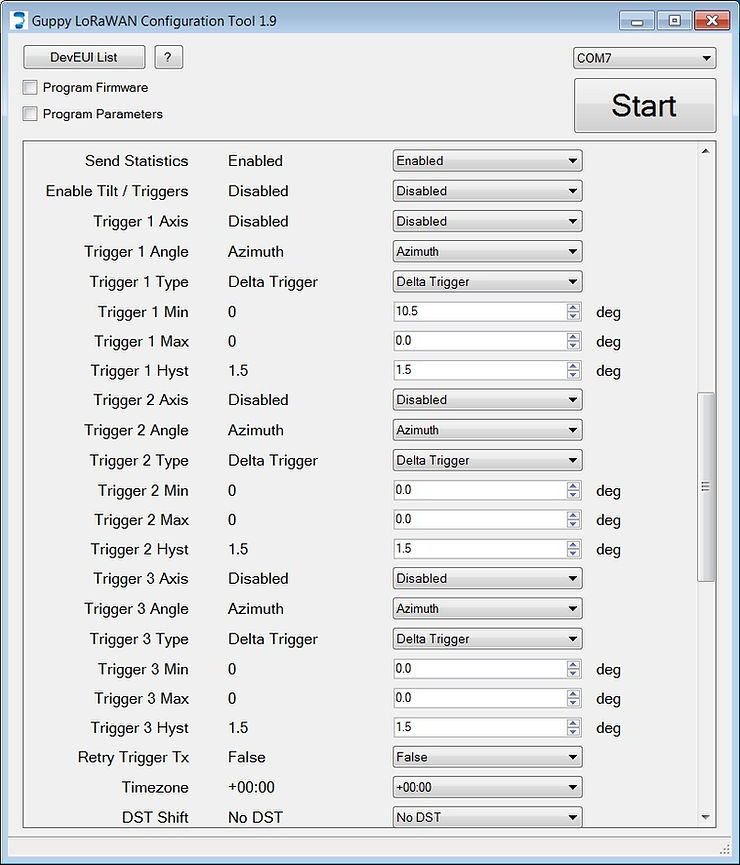Click the question mark help button
740x865 pixels.
pyautogui.click(x=168, y=57)
